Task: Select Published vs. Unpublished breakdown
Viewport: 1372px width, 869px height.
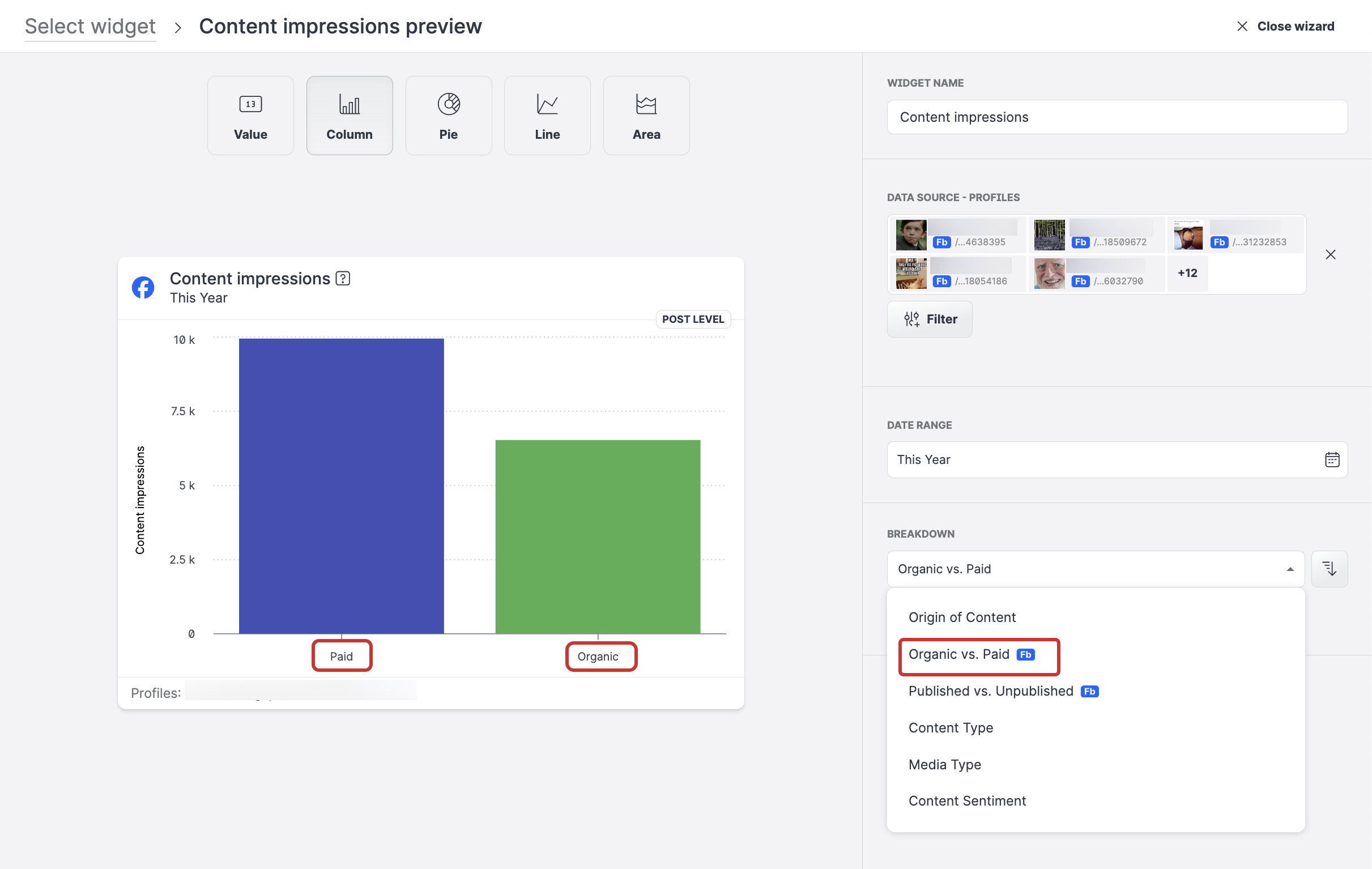Action: [x=990, y=691]
